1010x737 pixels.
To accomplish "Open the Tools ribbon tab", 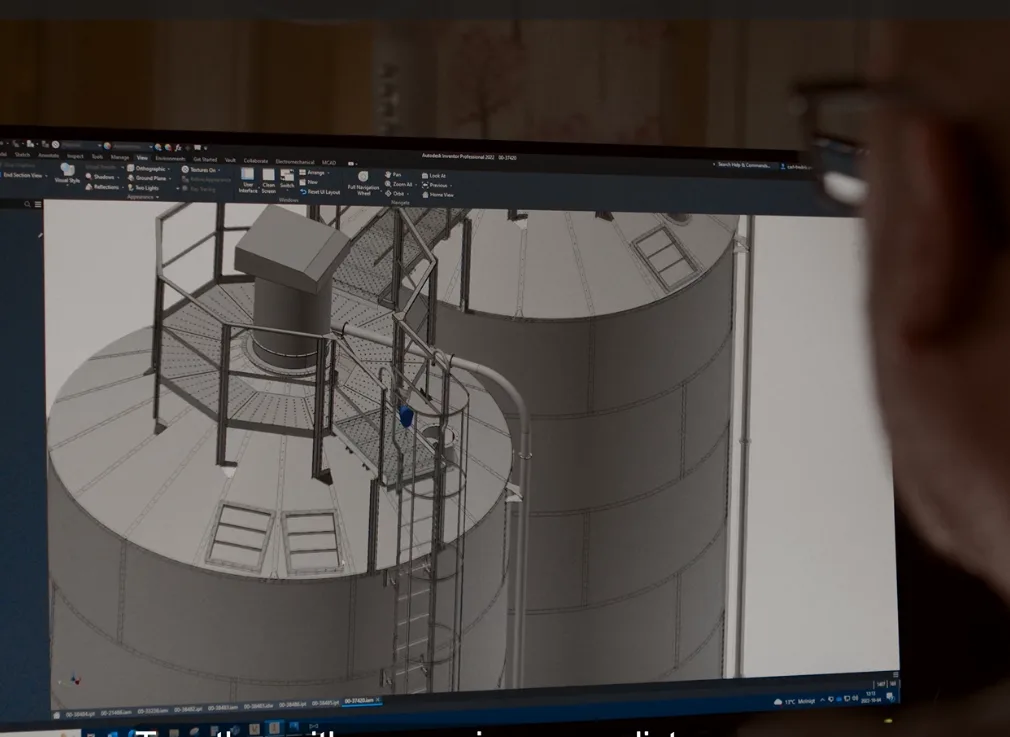I will point(97,157).
